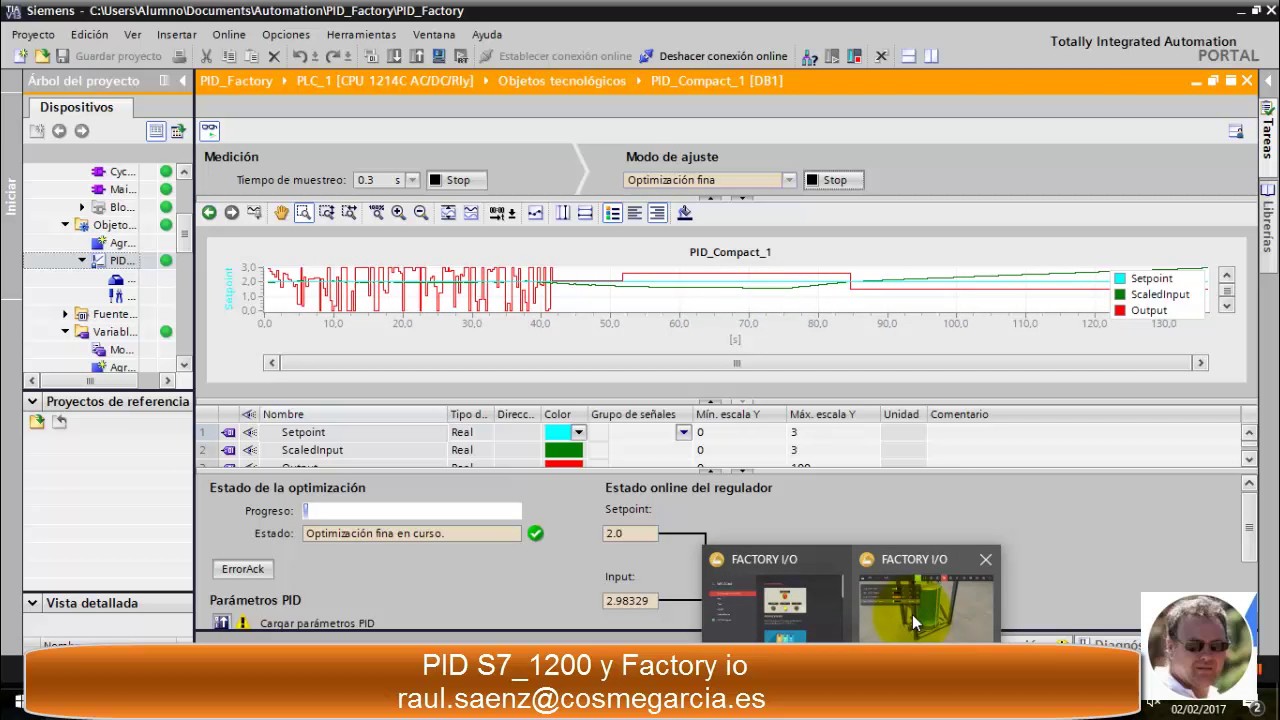Click the load PID parameters upload icon

pyautogui.click(x=221, y=623)
